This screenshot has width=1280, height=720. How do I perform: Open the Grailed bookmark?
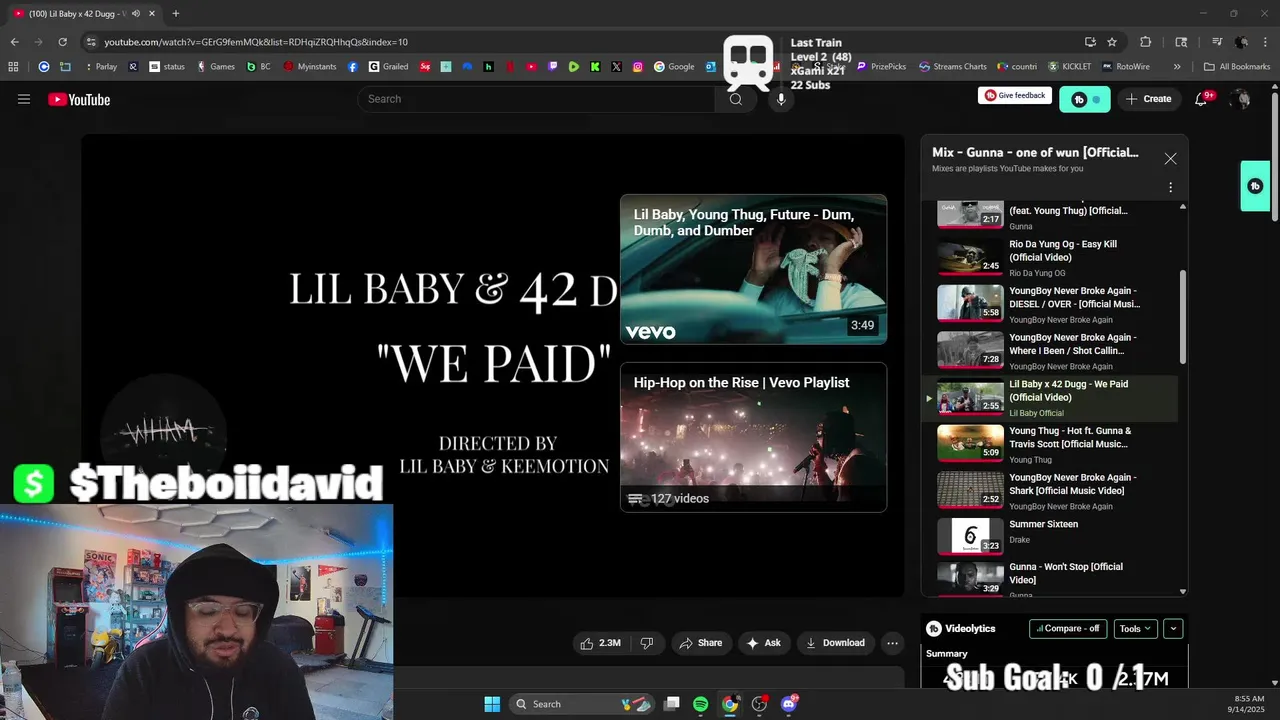click(389, 67)
